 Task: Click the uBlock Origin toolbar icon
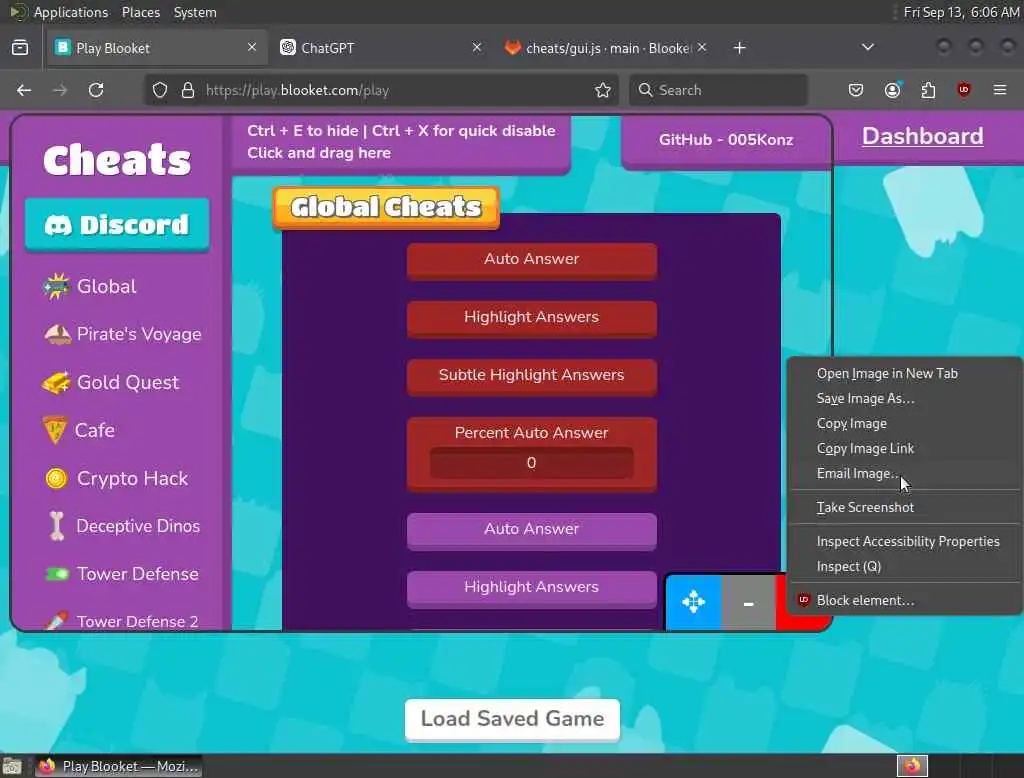(x=963, y=89)
